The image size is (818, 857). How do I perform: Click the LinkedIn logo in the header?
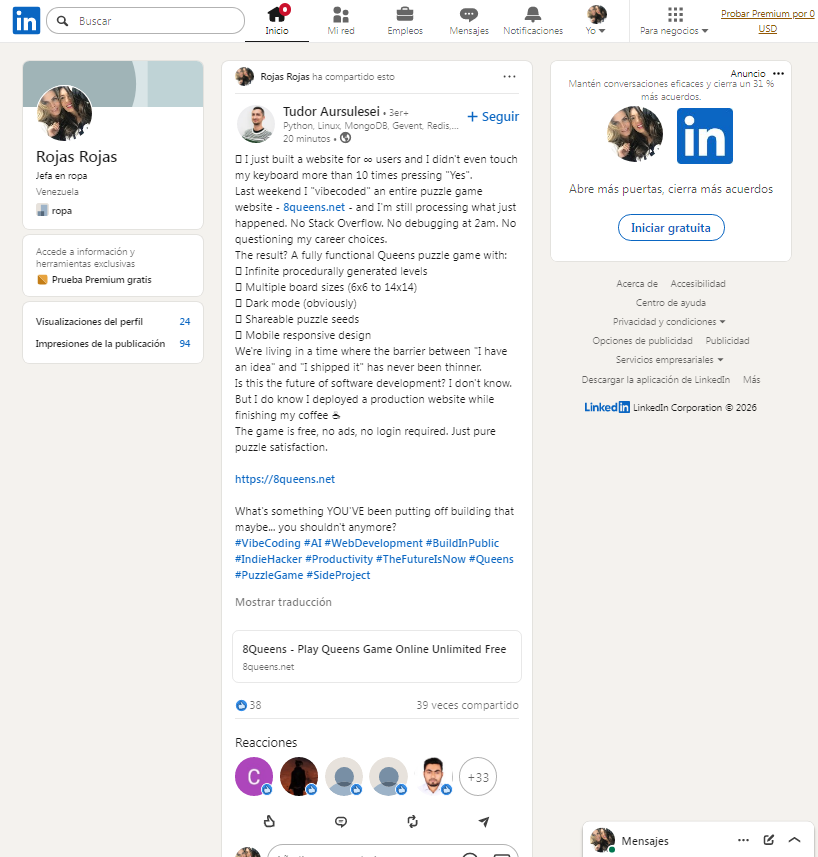(26, 21)
